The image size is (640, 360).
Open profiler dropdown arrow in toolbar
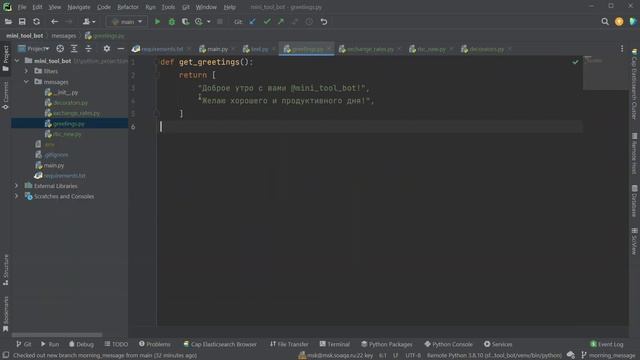coord(209,22)
